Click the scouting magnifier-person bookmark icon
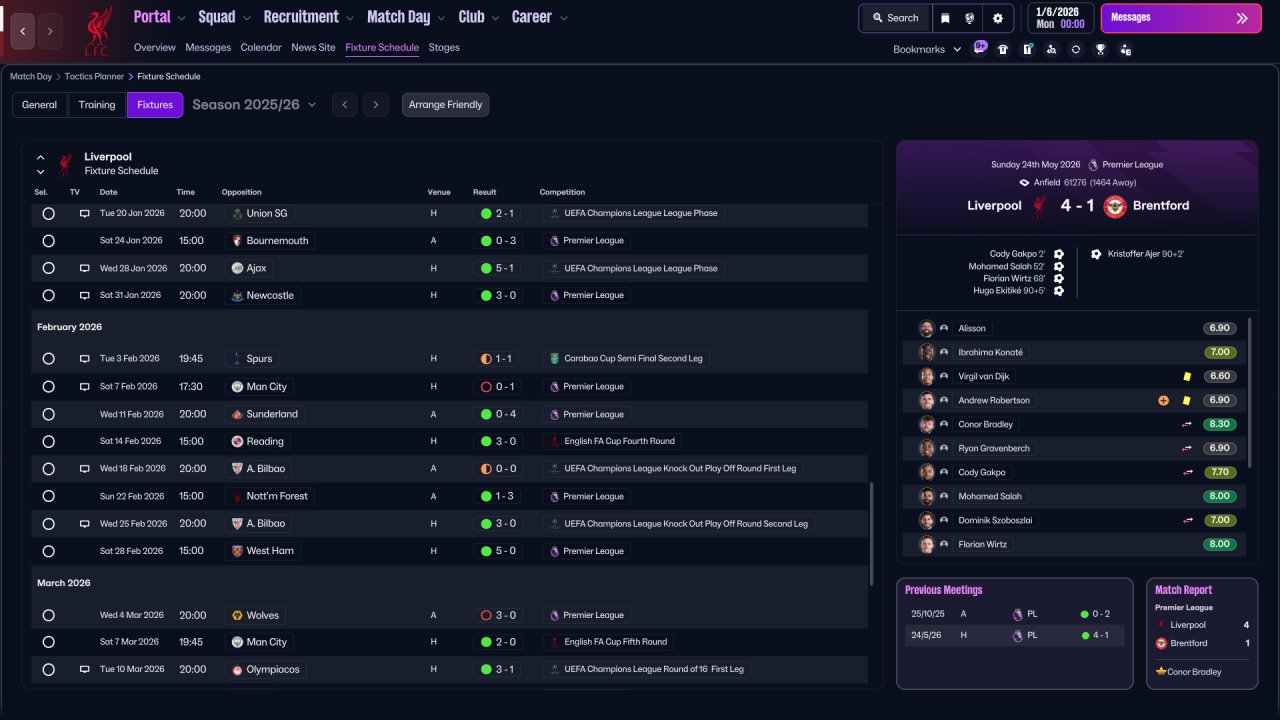This screenshot has height=720, width=1280. coord(1051,49)
